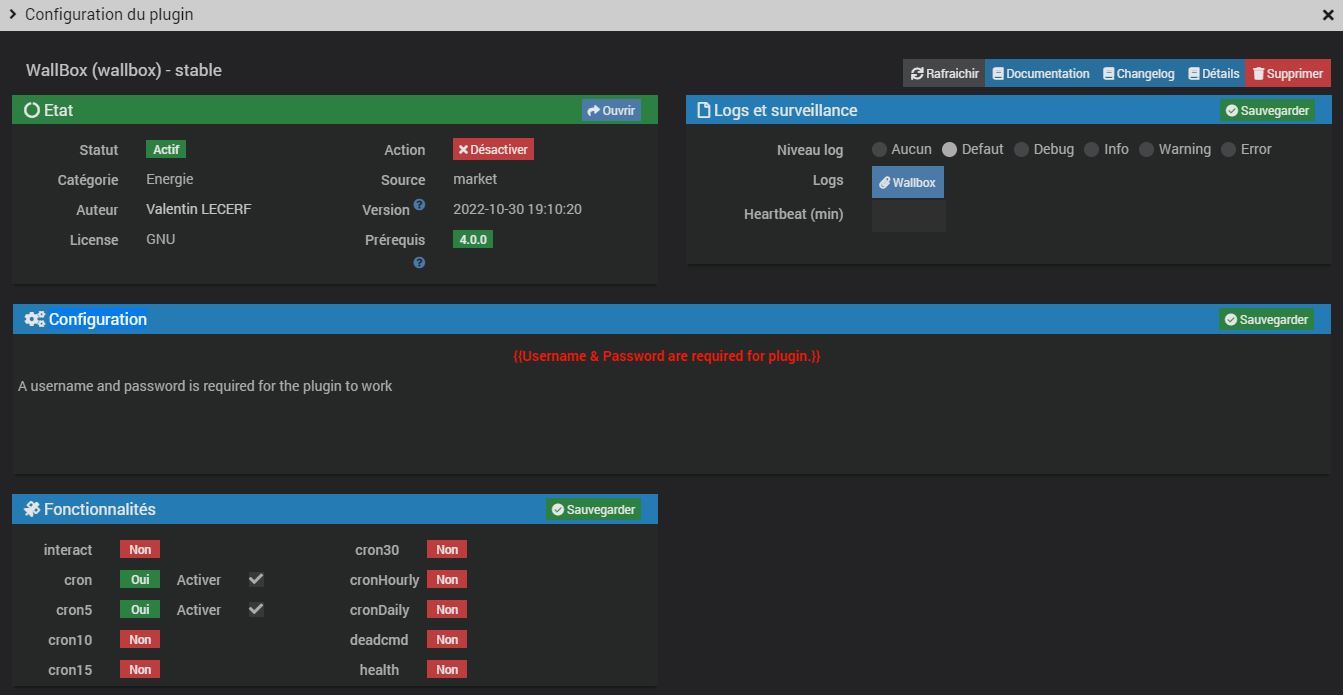1343x695 pixels.
Task: Click the red Username & Password warning
Action: (x=667, y=356)
